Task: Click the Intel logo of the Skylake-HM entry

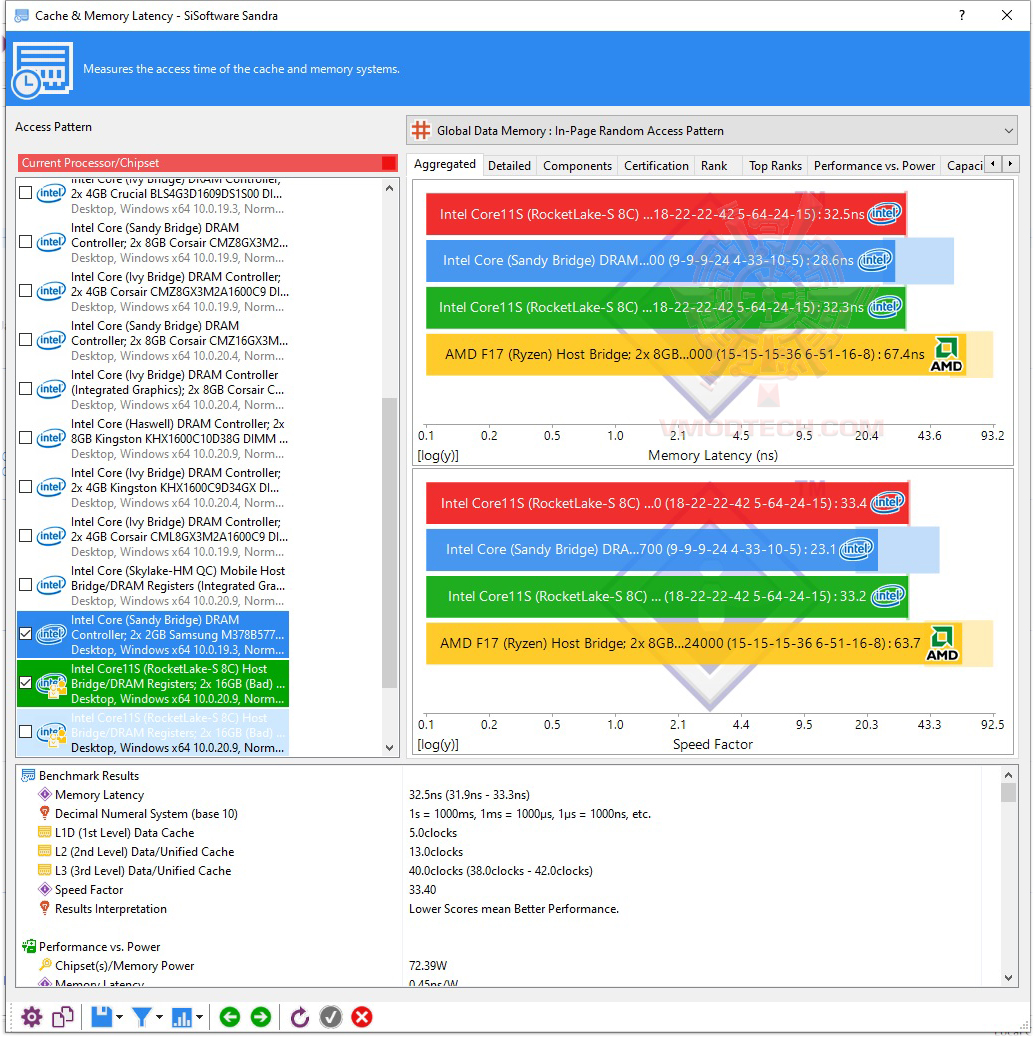Action: 51,585
